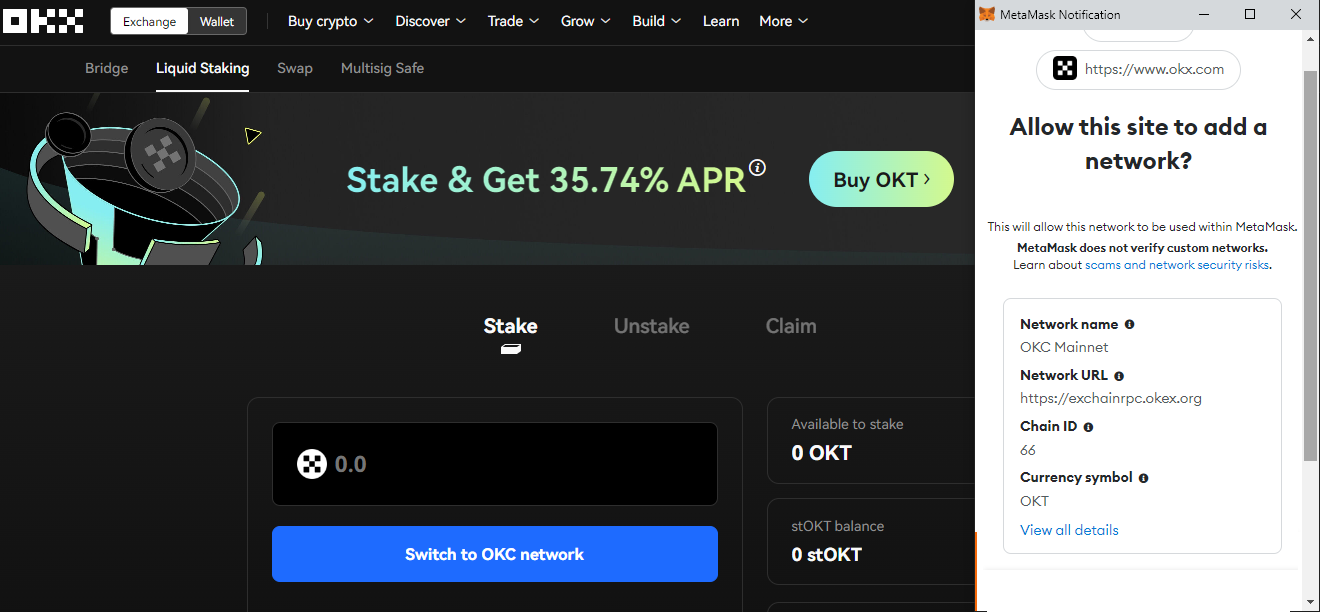Select the Stake tab
The image size is (1320, 612).
(510, 326)
